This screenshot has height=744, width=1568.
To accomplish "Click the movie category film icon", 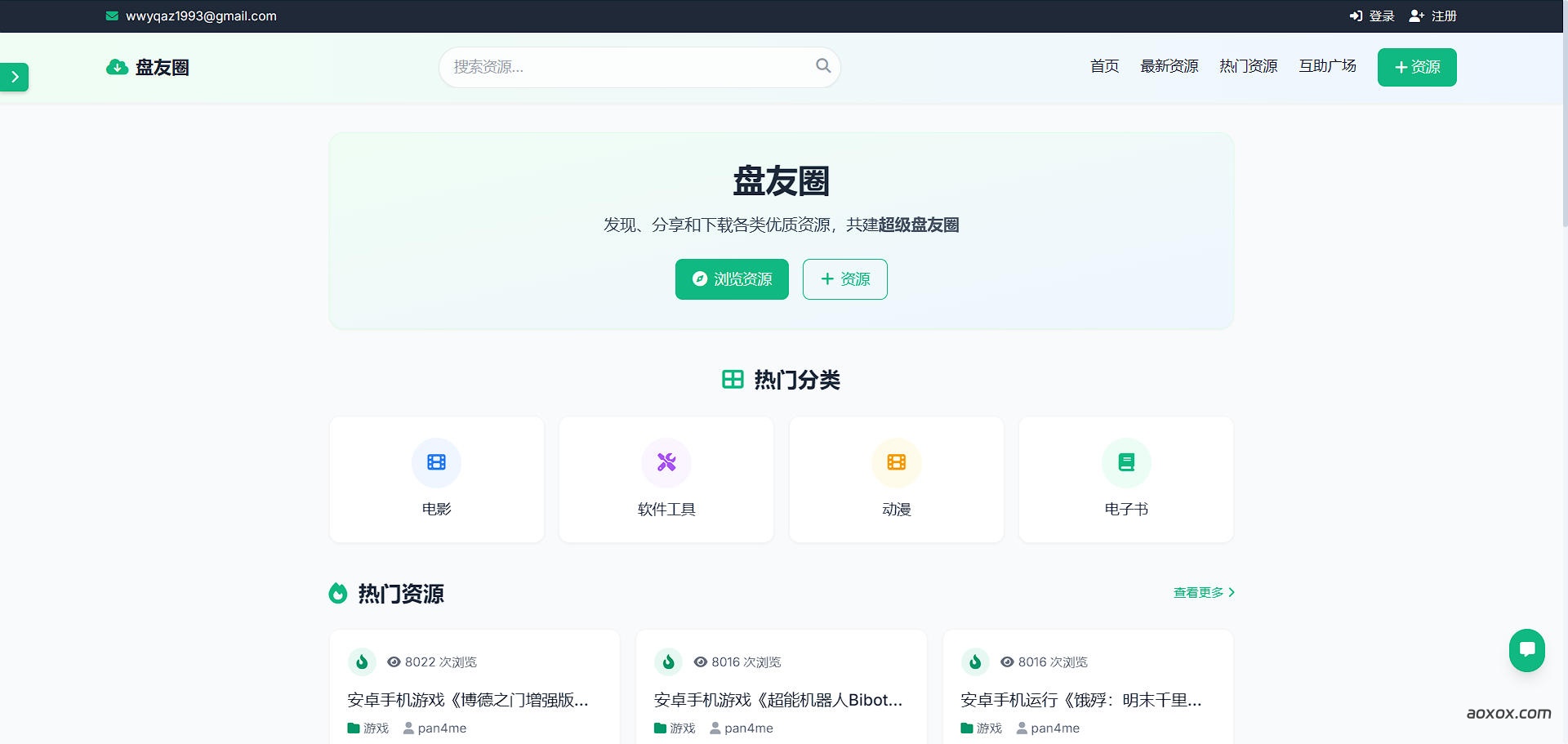I will pyautogui.click(x=436, y=462).
